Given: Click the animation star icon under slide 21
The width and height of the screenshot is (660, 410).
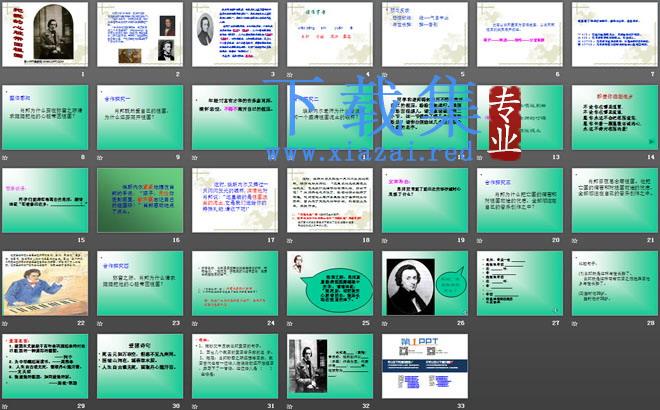Looking at the screenshot, I should click(574, 240).
